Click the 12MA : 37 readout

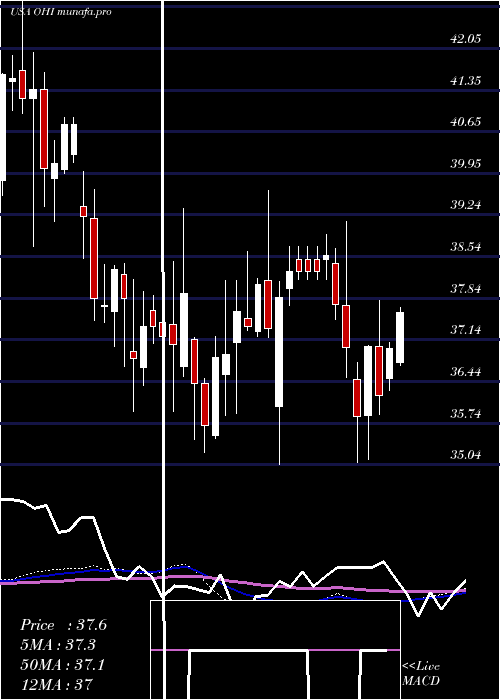pyautogui.click(x=56, y=684)
